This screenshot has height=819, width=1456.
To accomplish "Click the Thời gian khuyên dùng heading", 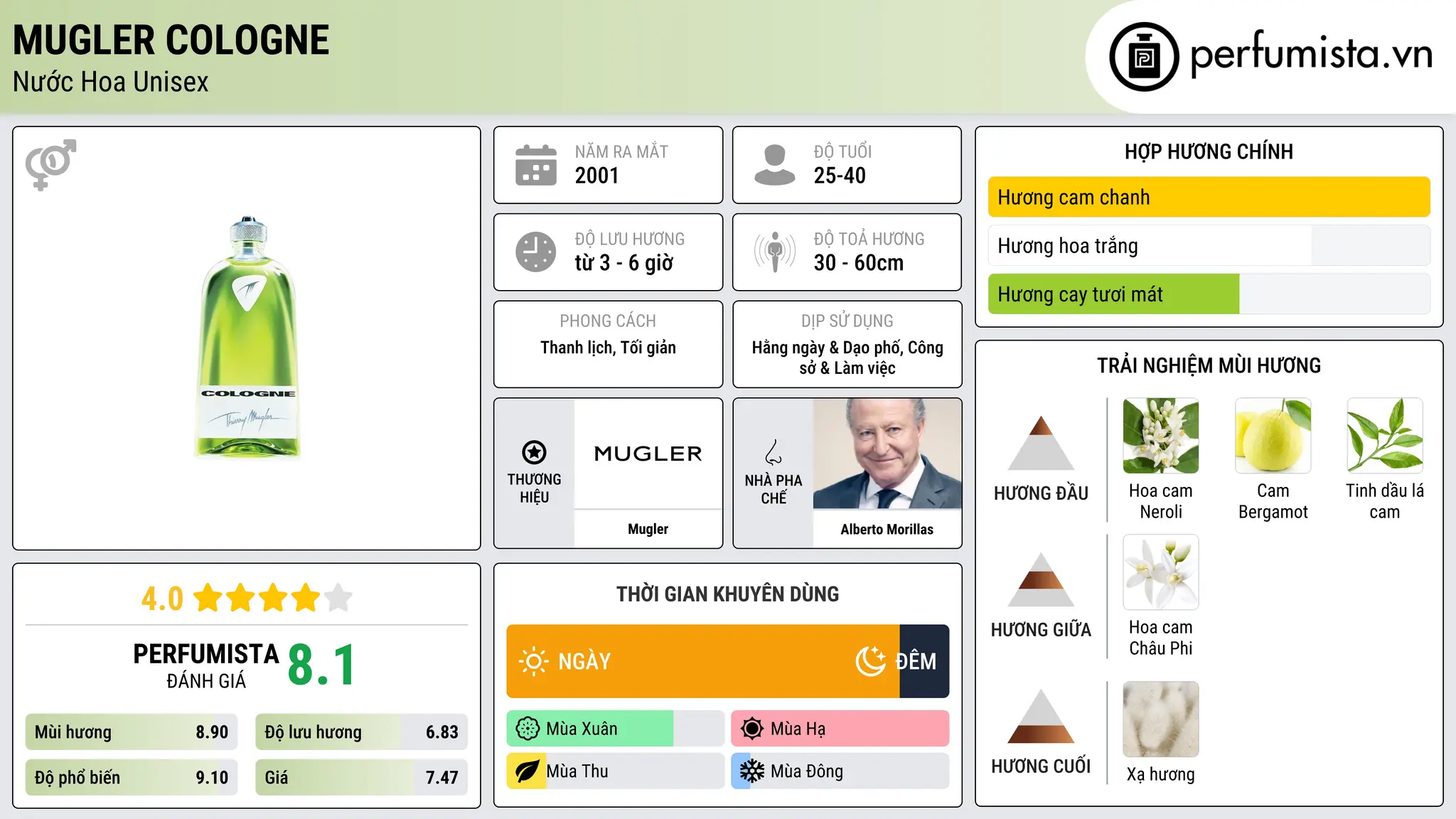I will point(728,594).
